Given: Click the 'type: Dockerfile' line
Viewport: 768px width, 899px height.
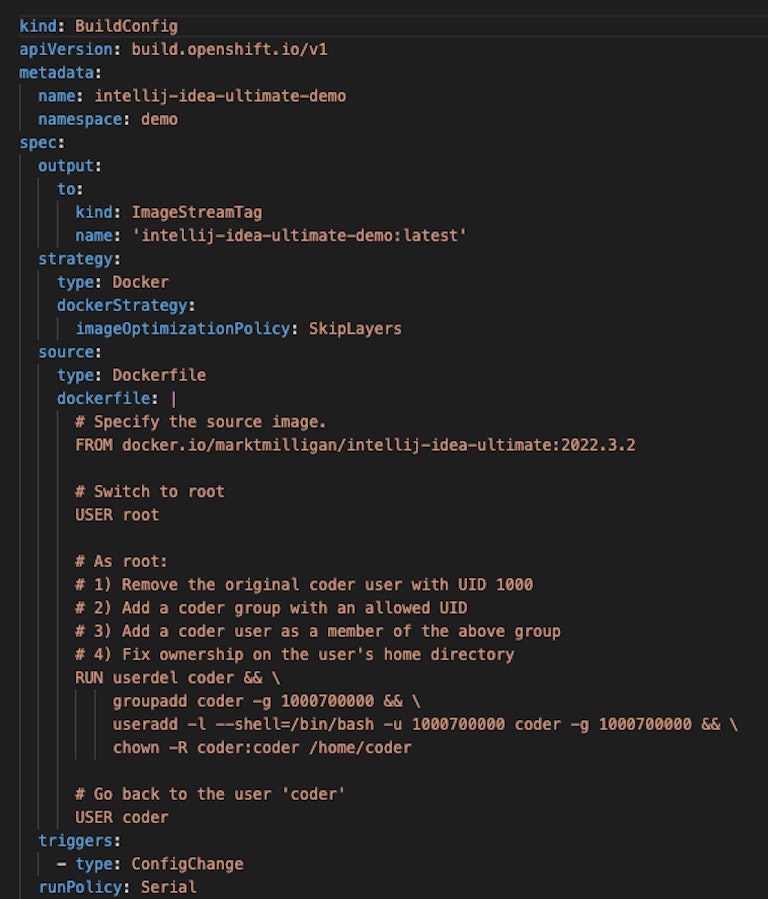Looking at the screenshot, I should 131,375.
